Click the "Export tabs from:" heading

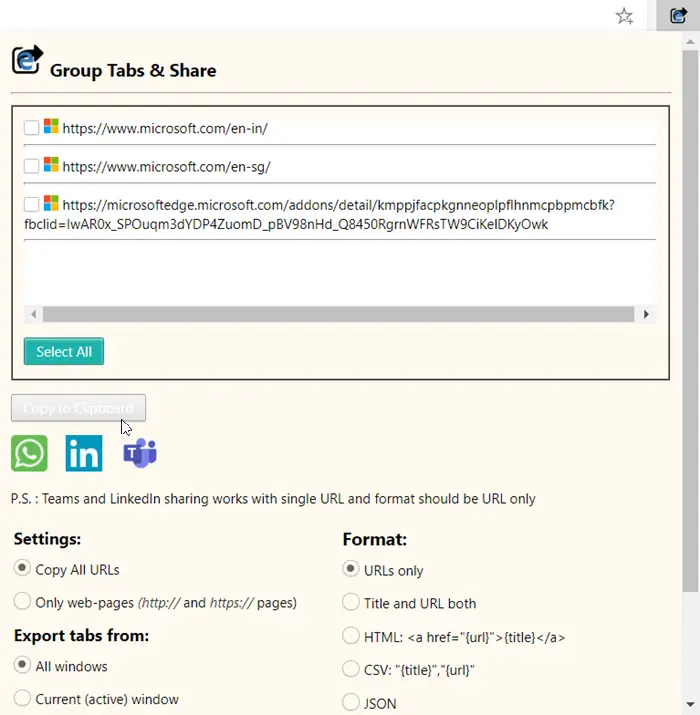pyautogui.click(x=82, y=636)
